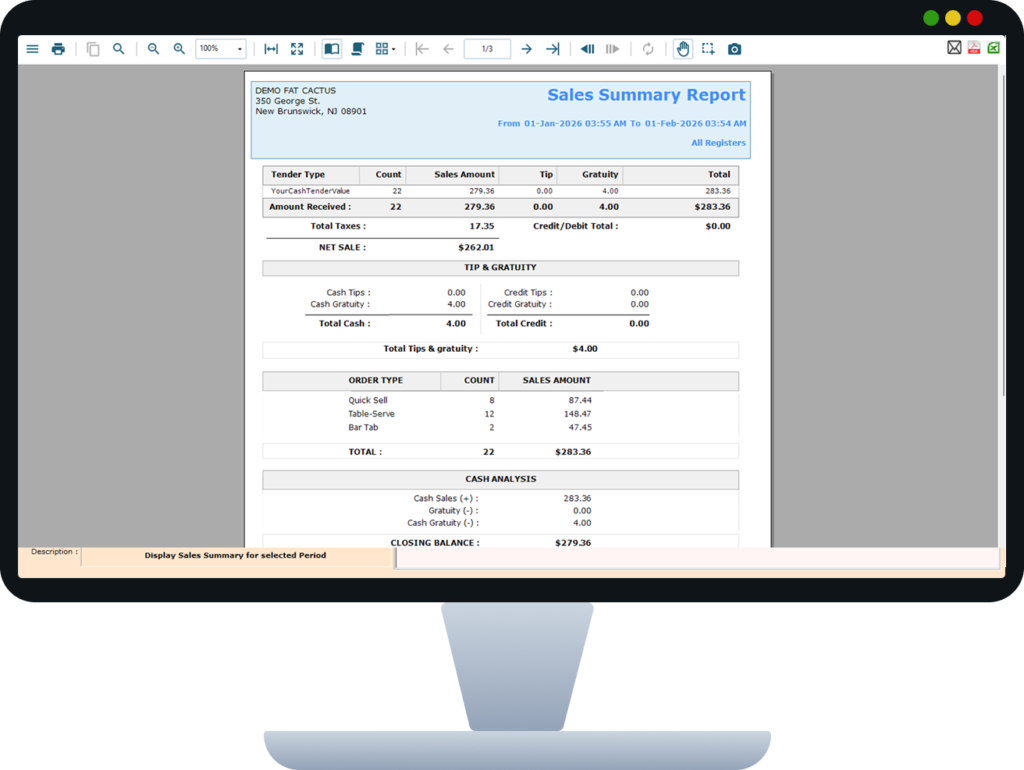
Task: Export the report as PDF
Action: click(973, 48)
